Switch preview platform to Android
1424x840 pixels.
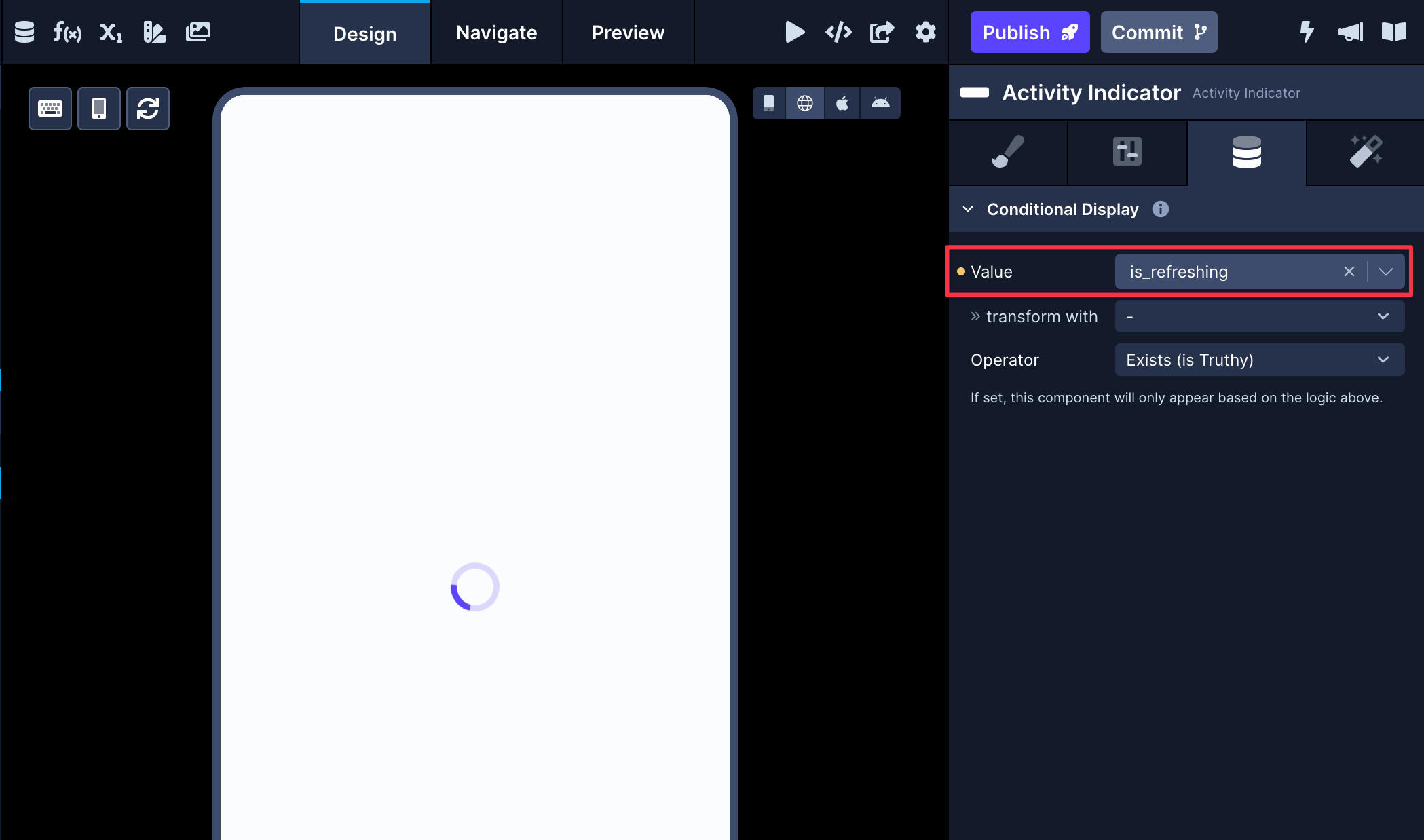pyautogui.click(x=880, y=103)
